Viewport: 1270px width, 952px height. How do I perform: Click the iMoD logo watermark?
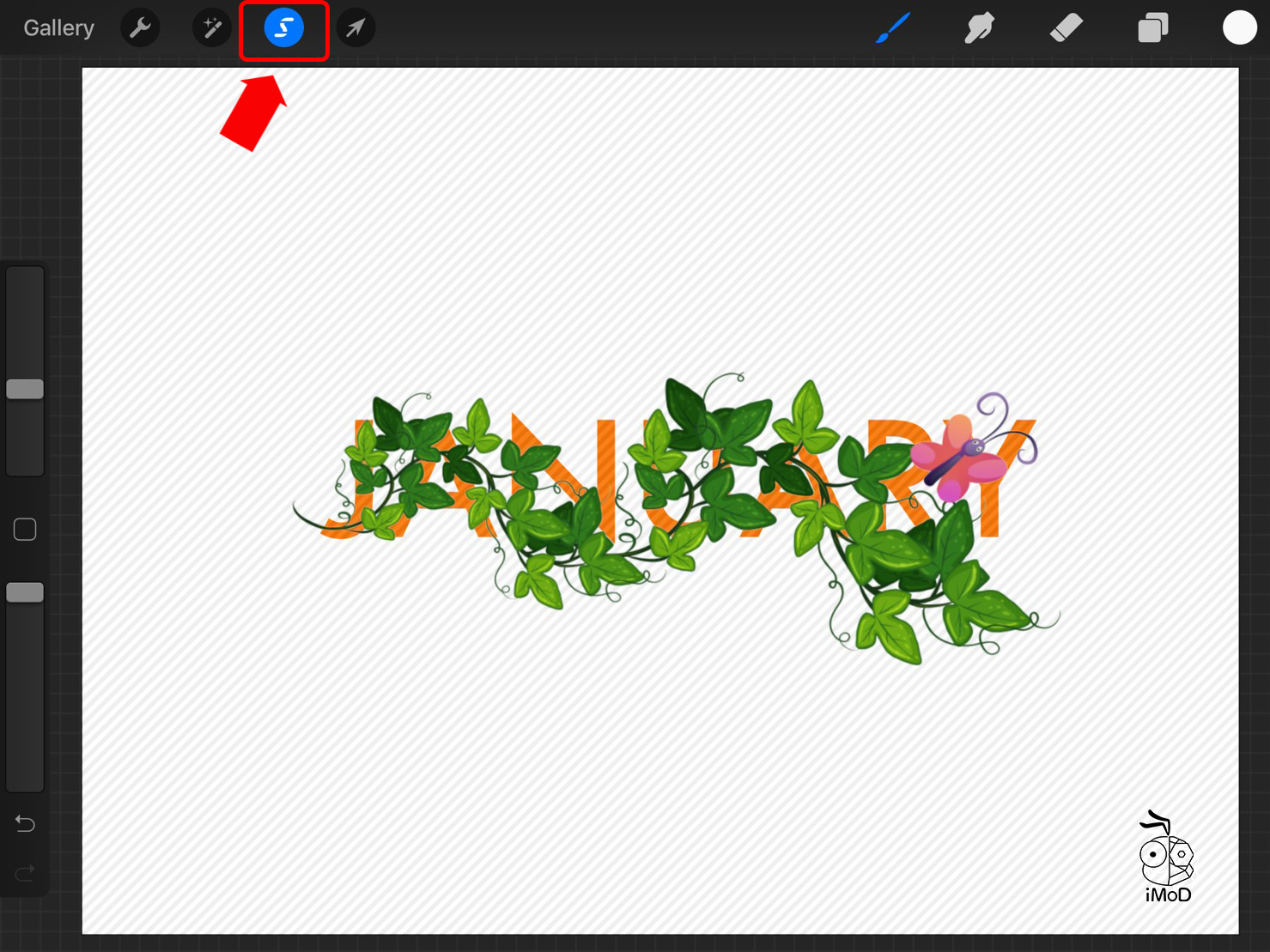click(x=1167, y=858)
